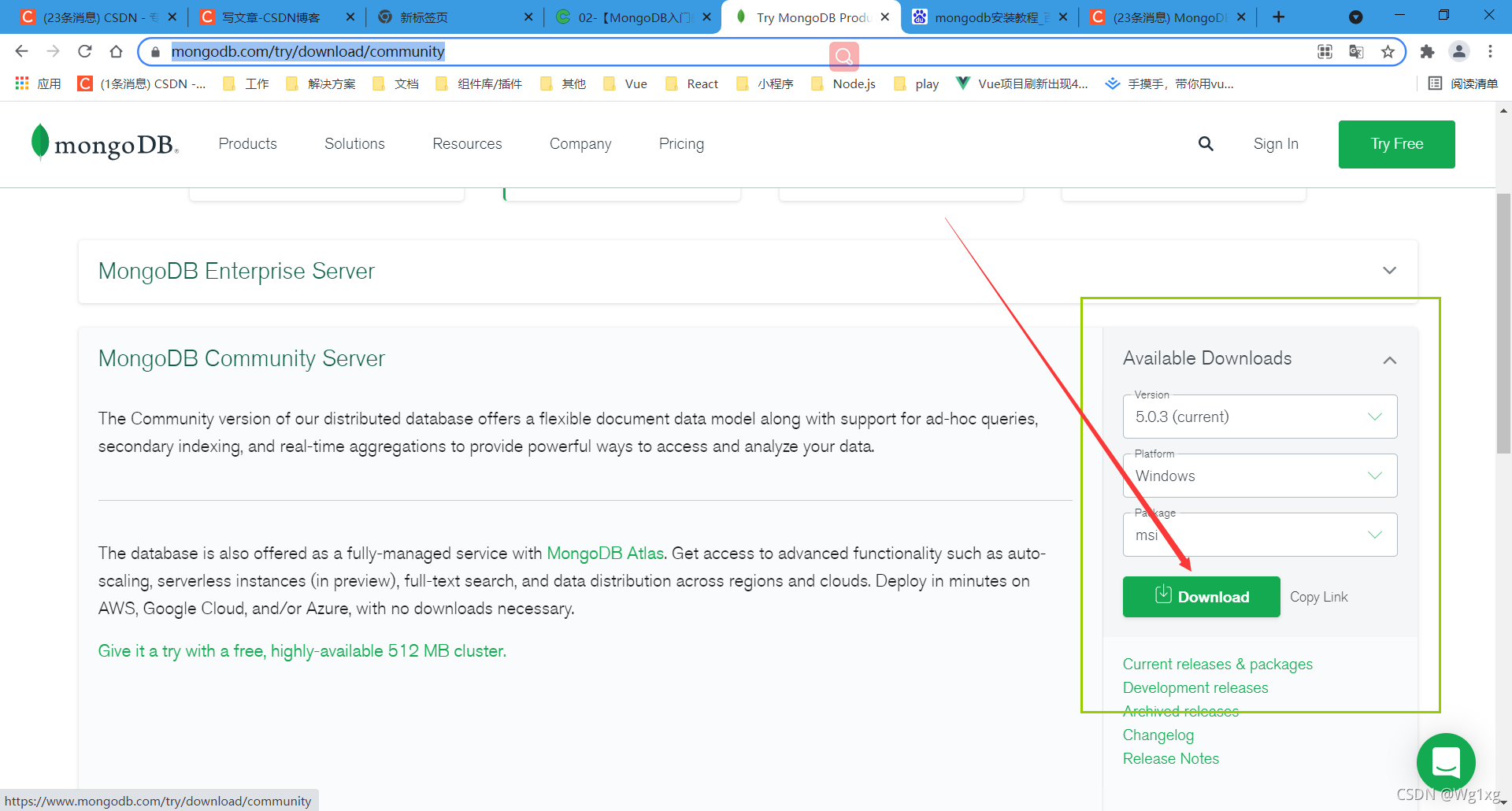Open the Products menu
This screenshot has width=1512, height=811.
point(247,144)
